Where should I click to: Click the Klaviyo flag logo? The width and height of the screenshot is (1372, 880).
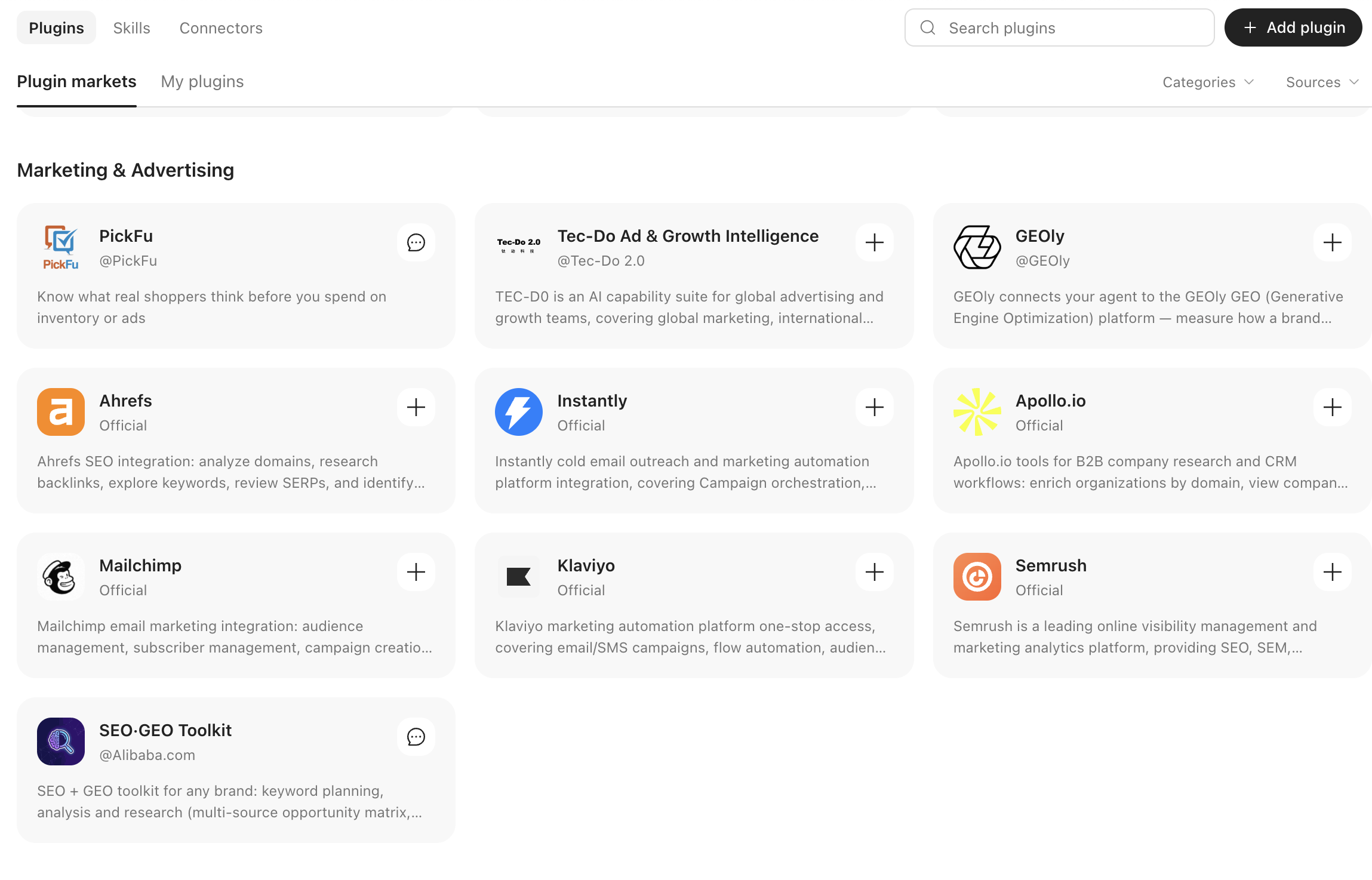click(519, 577)
